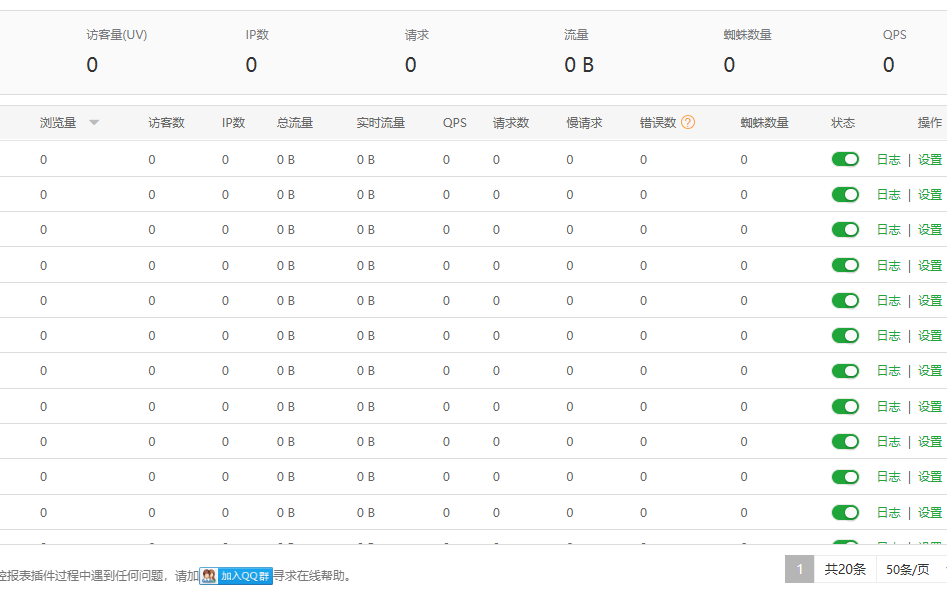Open 日志 for the first row
Image resolution: width=947 pixels, height=597 pixels.
[888, 160]
